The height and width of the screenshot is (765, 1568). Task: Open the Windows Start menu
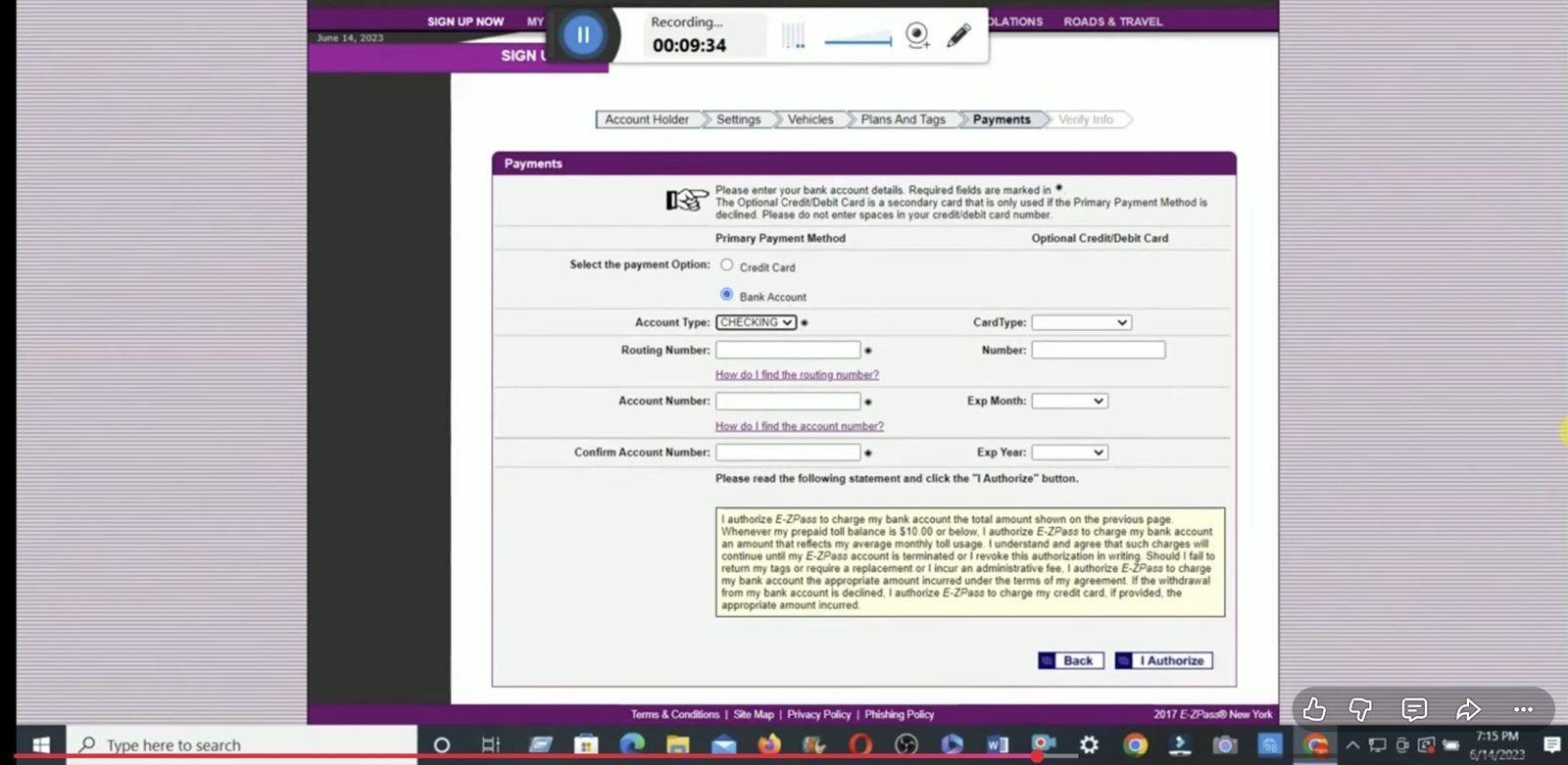(41, 745)
